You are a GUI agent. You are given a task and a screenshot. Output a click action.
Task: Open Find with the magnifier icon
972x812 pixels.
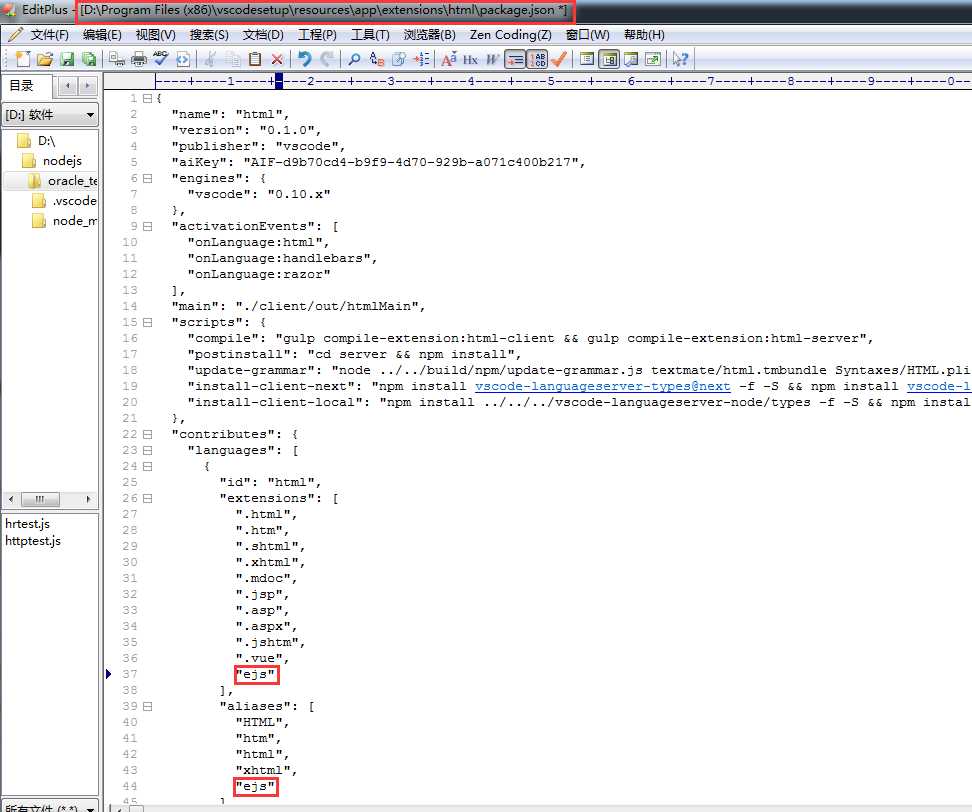tap(354, 59)
